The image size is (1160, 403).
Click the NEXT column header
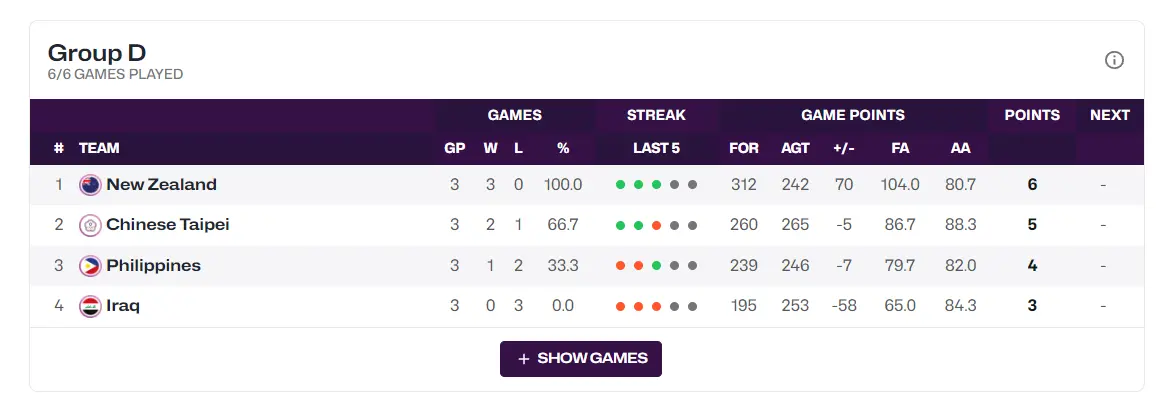point(1110,115)
